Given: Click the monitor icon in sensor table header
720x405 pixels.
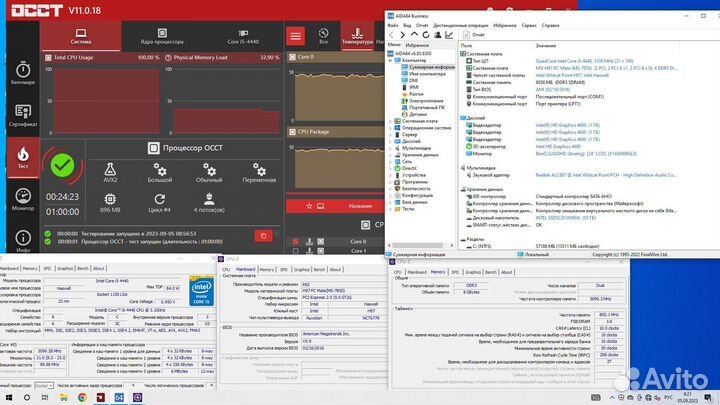Looking at the screenshot, I should pyautogui.click(x=321, y=206).
